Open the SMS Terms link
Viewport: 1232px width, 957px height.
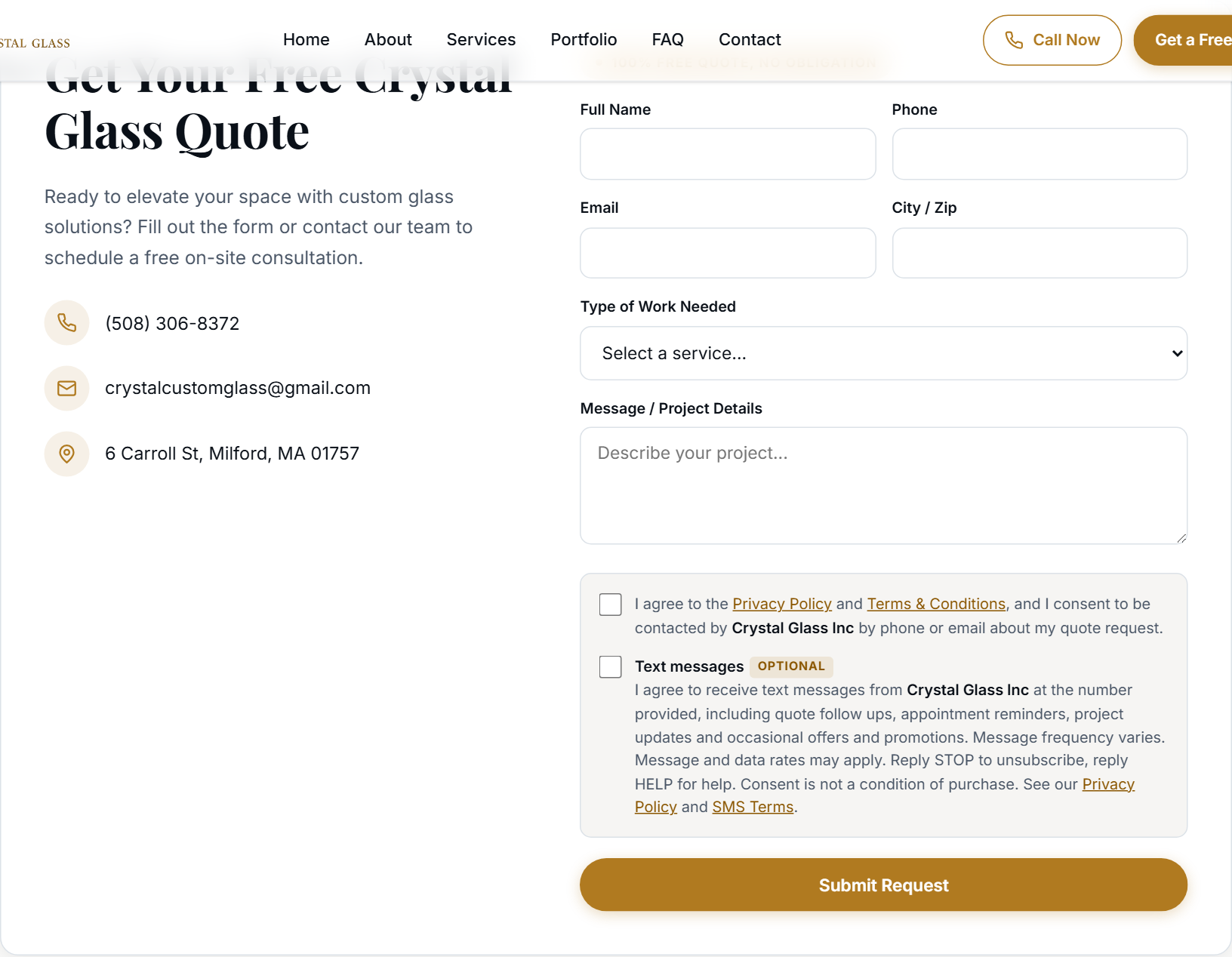753,807
